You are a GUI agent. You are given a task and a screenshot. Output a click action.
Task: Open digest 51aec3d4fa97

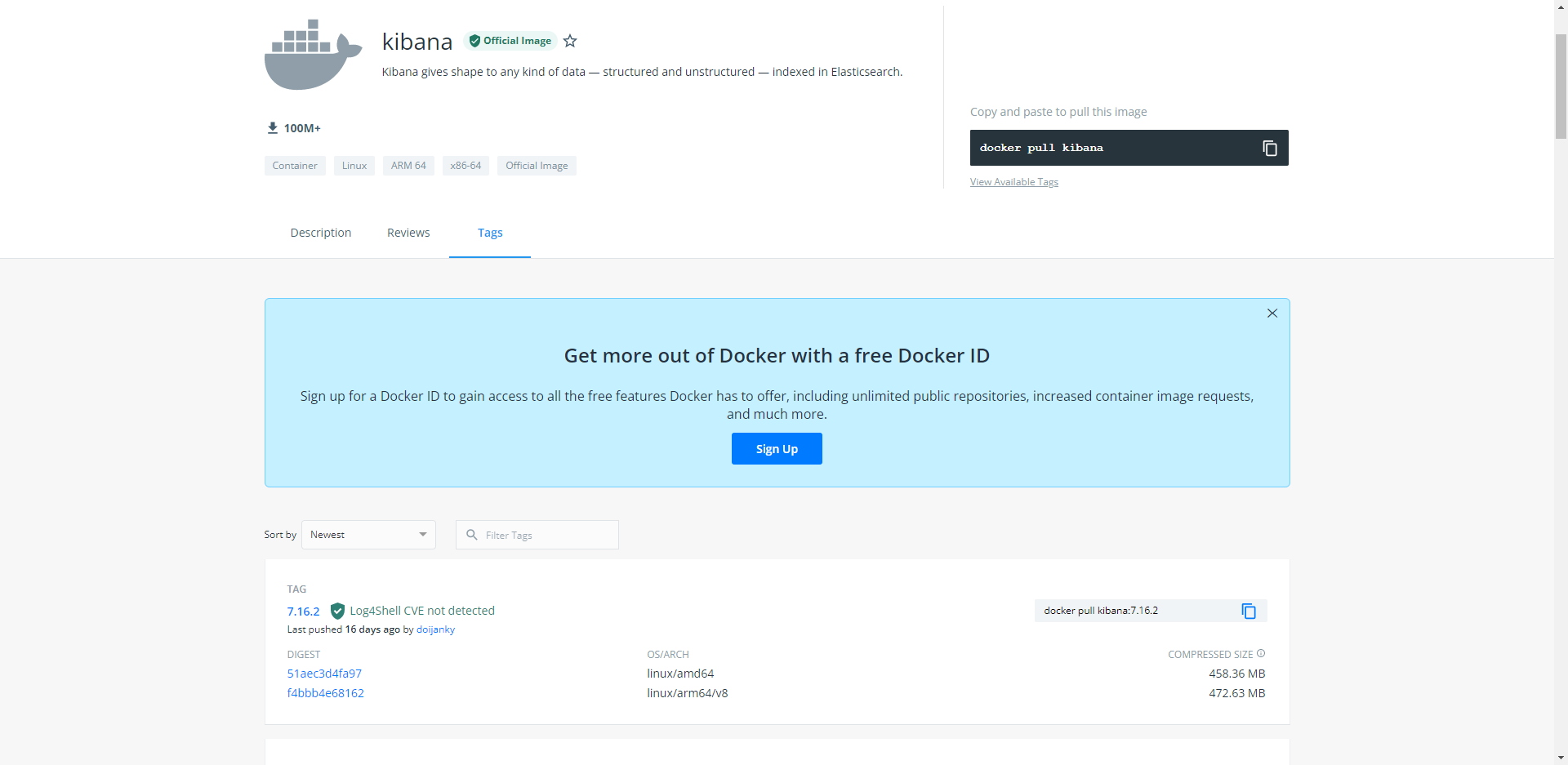[x=324, y=674]
